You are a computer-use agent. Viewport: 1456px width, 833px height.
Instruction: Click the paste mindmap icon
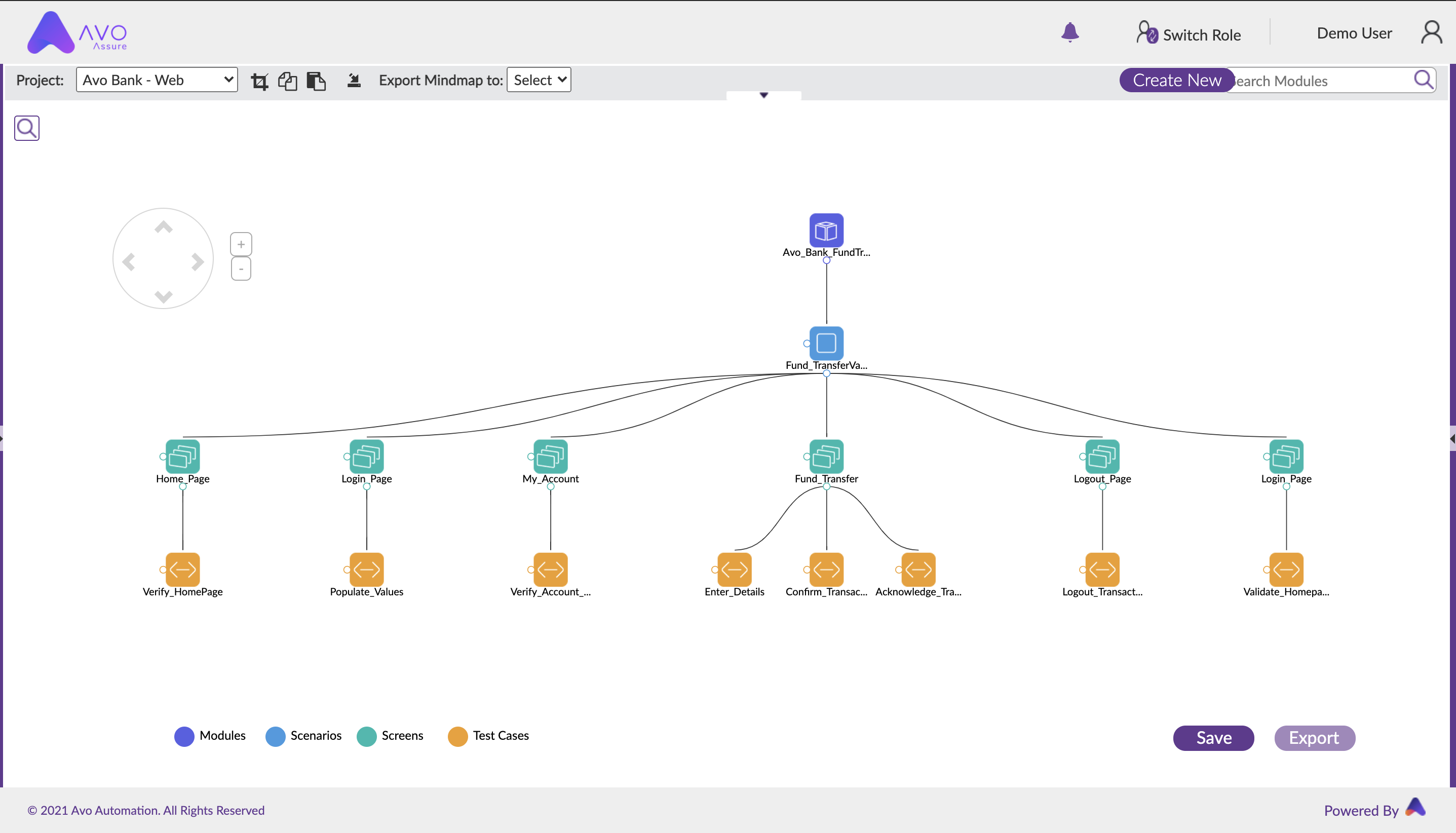[x=316, y=81]
